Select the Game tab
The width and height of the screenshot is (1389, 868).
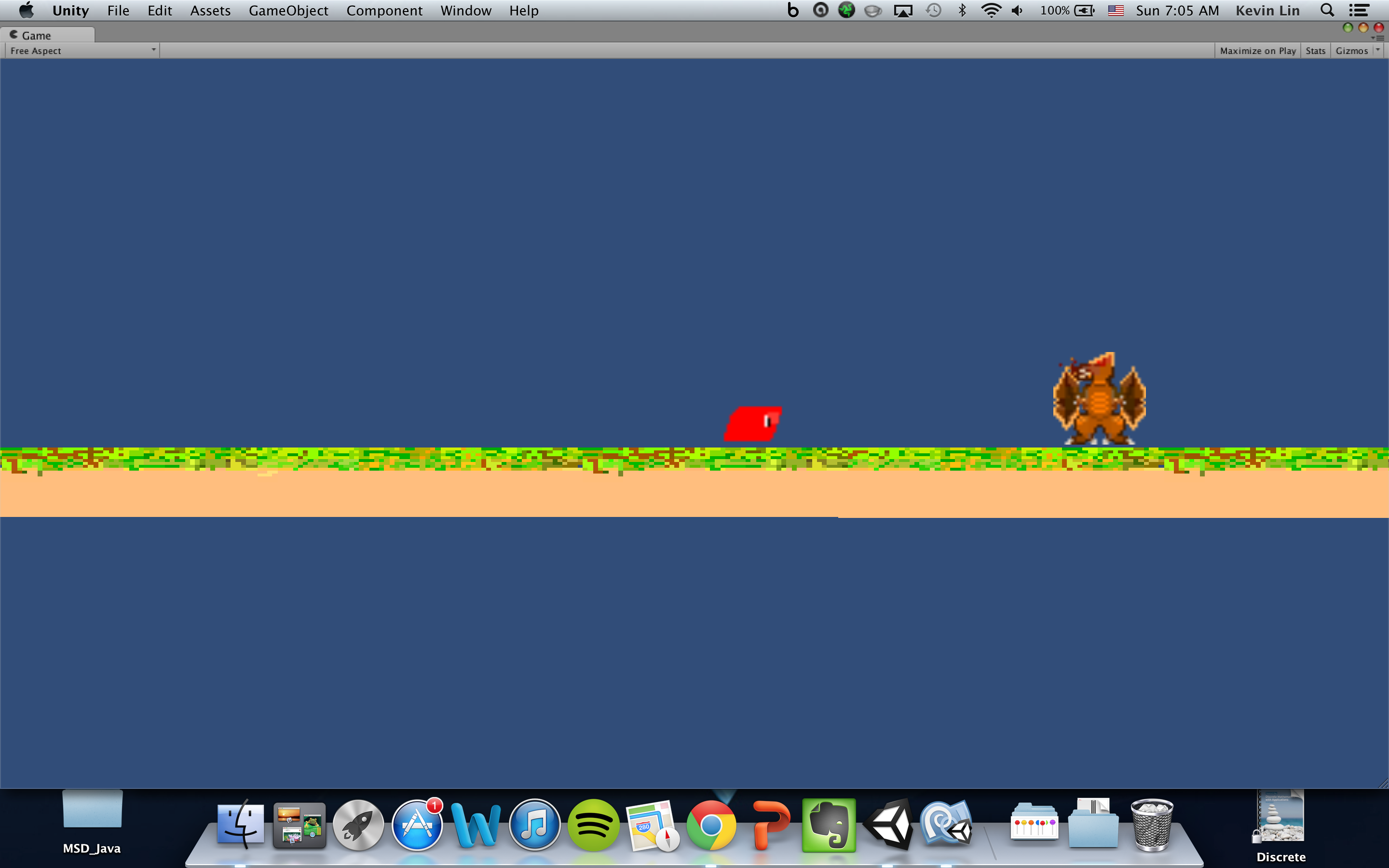36,35
